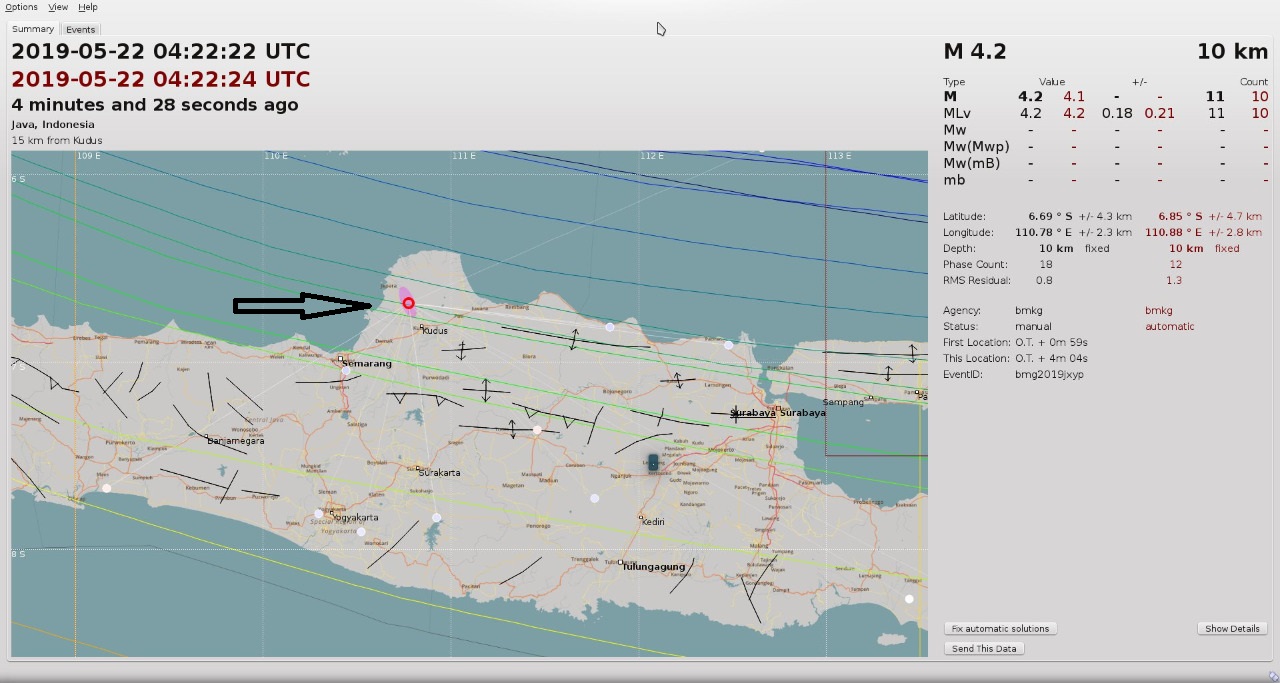
Task: Click the 'Depth:' field label
Action: [959, 248]
